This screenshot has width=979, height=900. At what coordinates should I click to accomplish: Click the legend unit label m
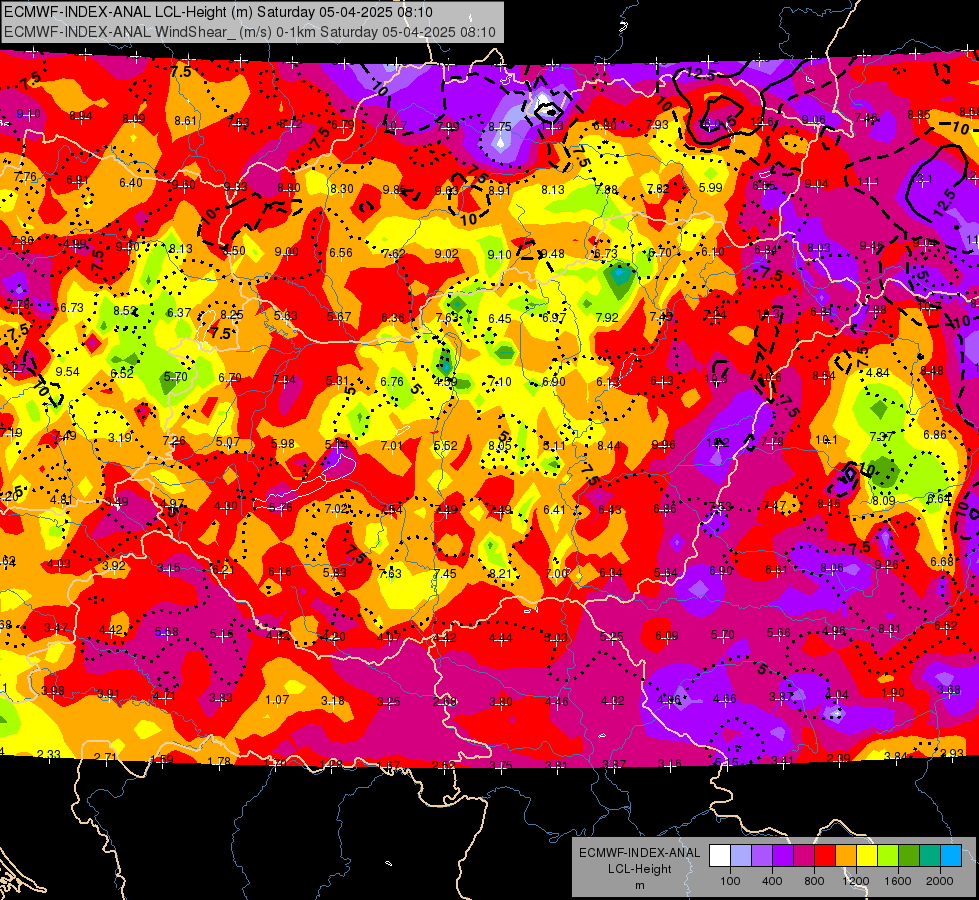[x=639, y=885]
